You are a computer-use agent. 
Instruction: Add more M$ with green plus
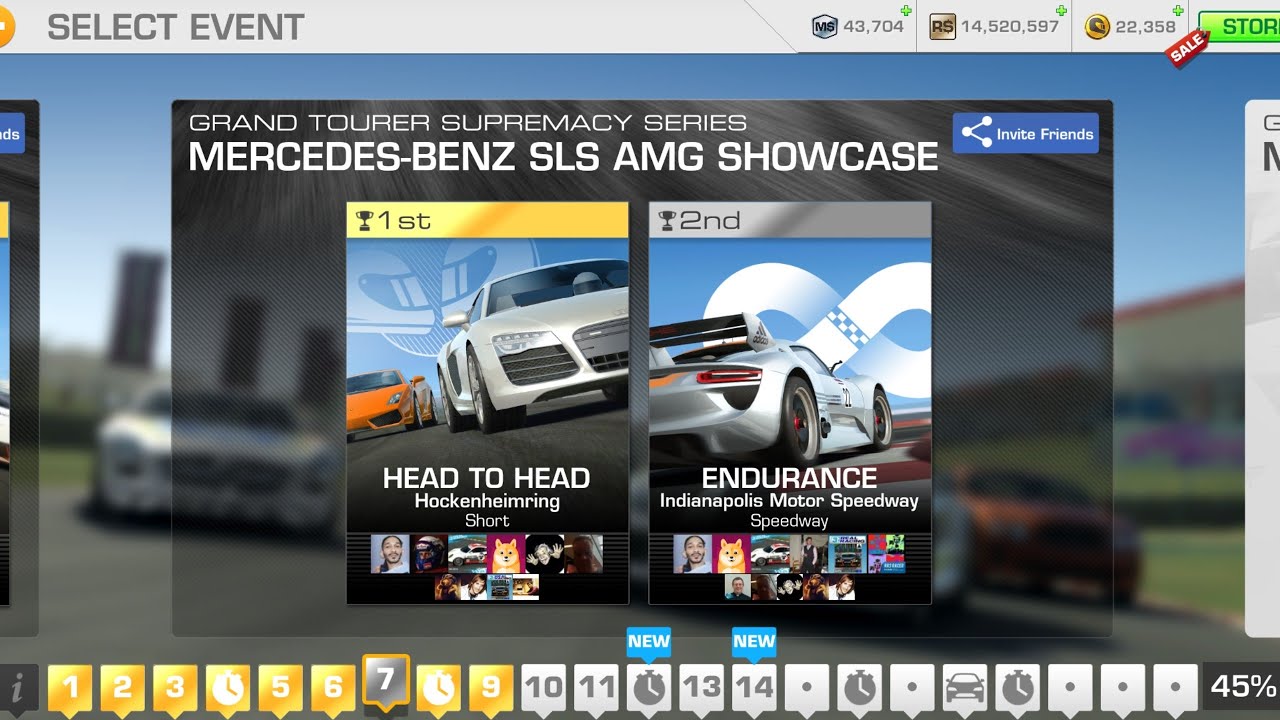906,11
